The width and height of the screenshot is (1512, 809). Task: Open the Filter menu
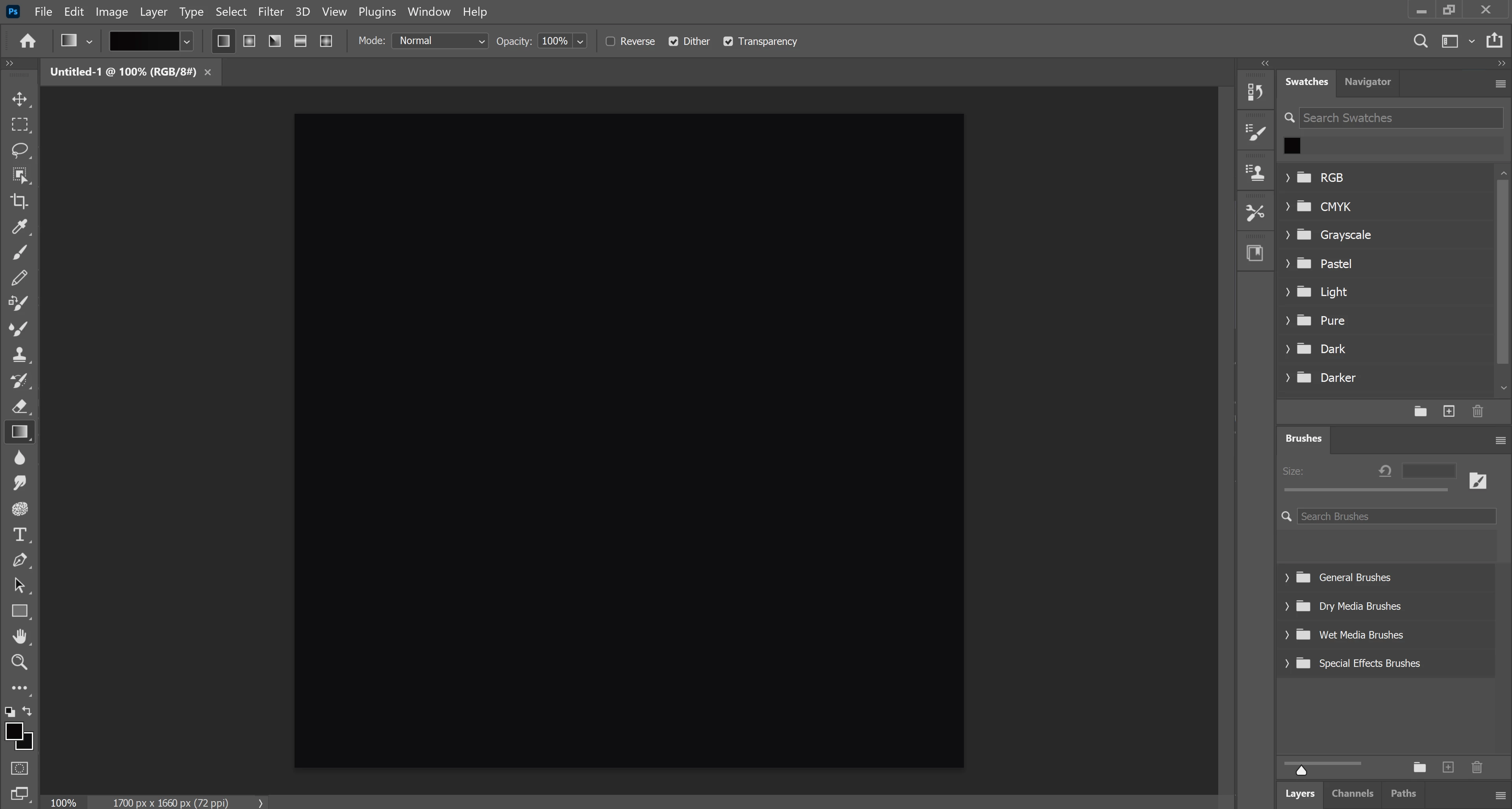click(271, 12)
